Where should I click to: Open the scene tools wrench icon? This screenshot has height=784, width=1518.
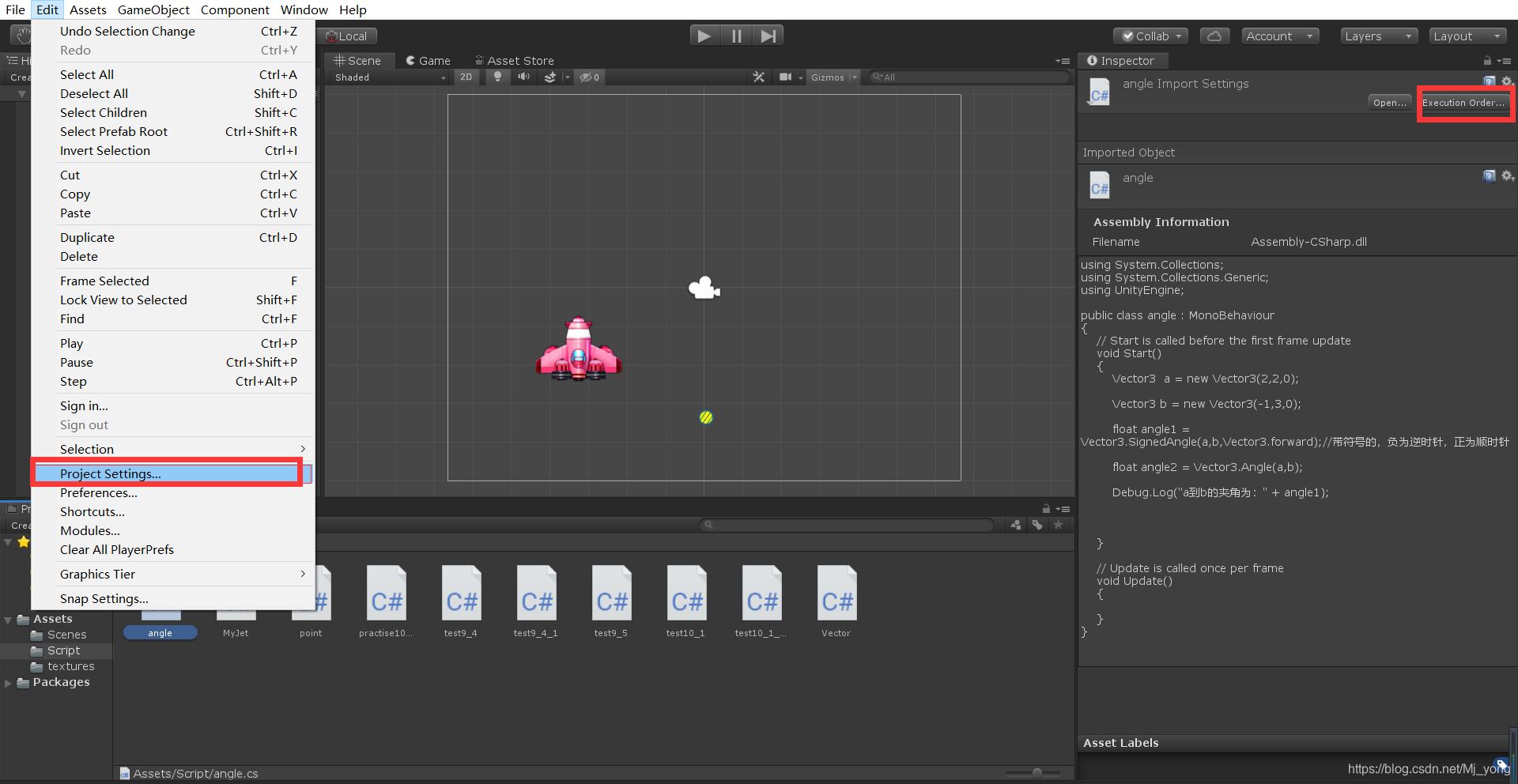click(x=759, y=77)
